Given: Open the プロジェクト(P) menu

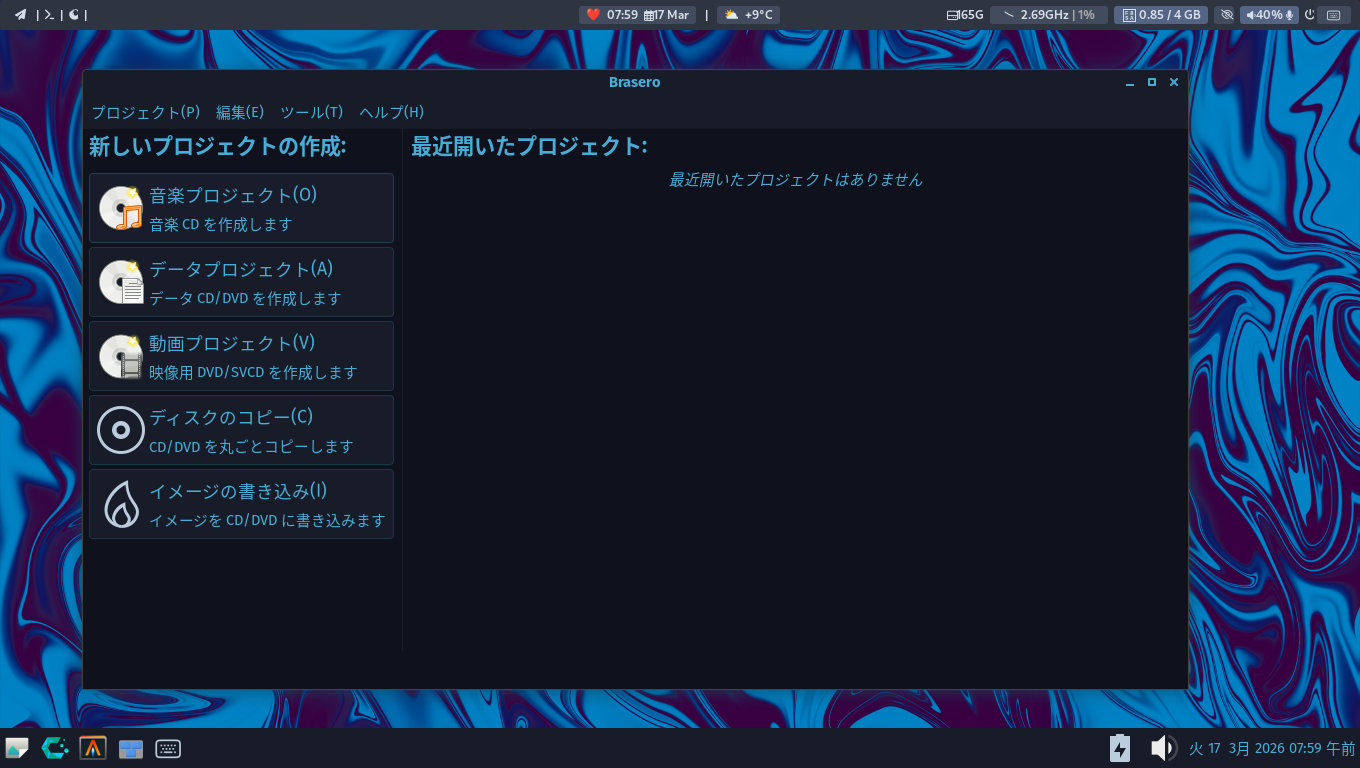Looking at the screenshot, I should pyautogui.click(x=146, y=112).
